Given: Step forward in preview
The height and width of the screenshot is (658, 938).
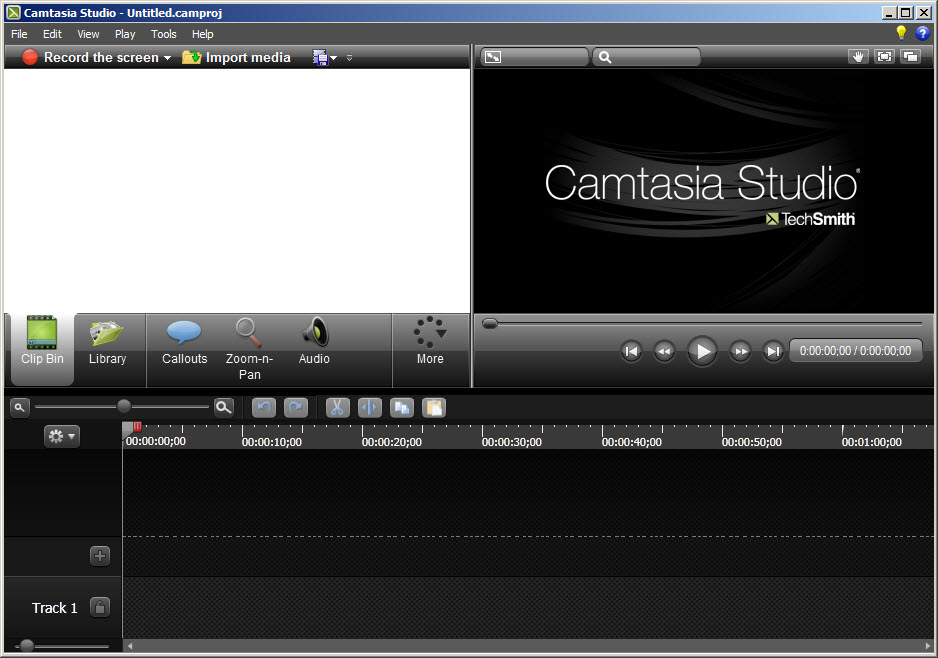Looking at the screenshot, I should 740,351.
